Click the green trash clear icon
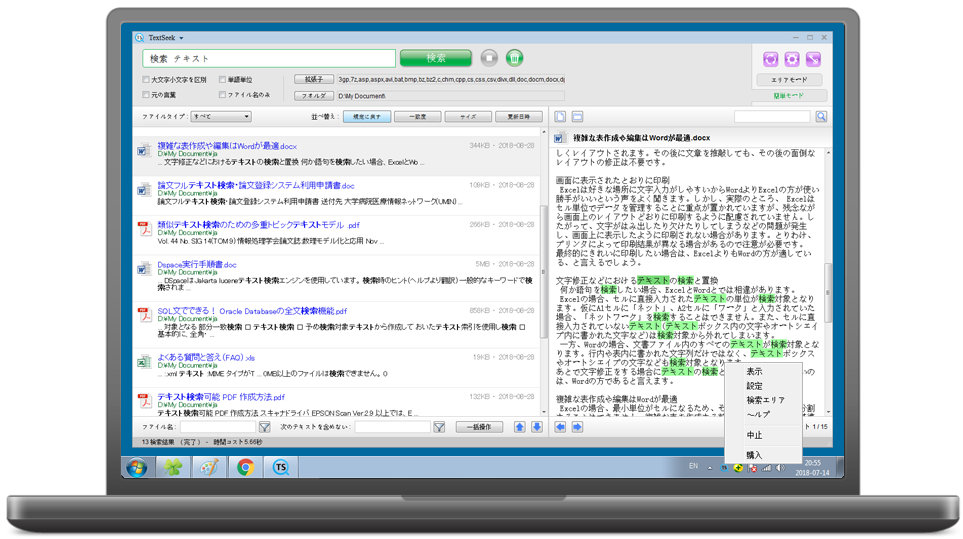The width and height of the screenshot is (963, 539). 514,59
